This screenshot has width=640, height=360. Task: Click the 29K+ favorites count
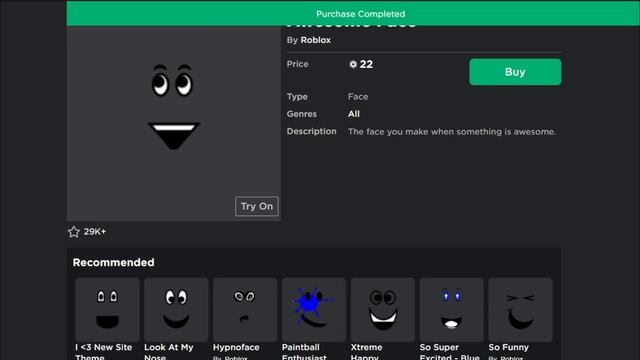95,232
